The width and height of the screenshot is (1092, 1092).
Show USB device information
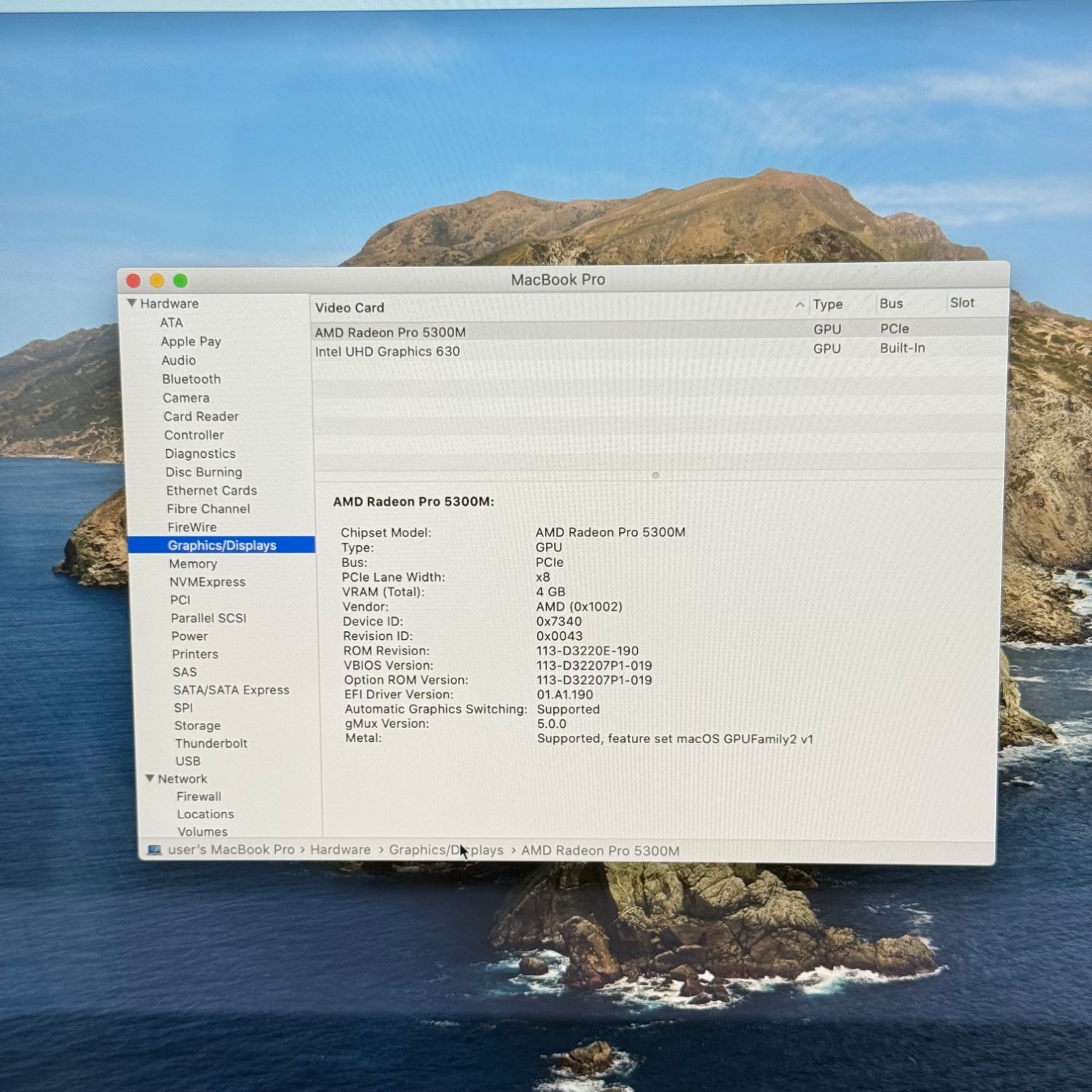coord(188,761)
